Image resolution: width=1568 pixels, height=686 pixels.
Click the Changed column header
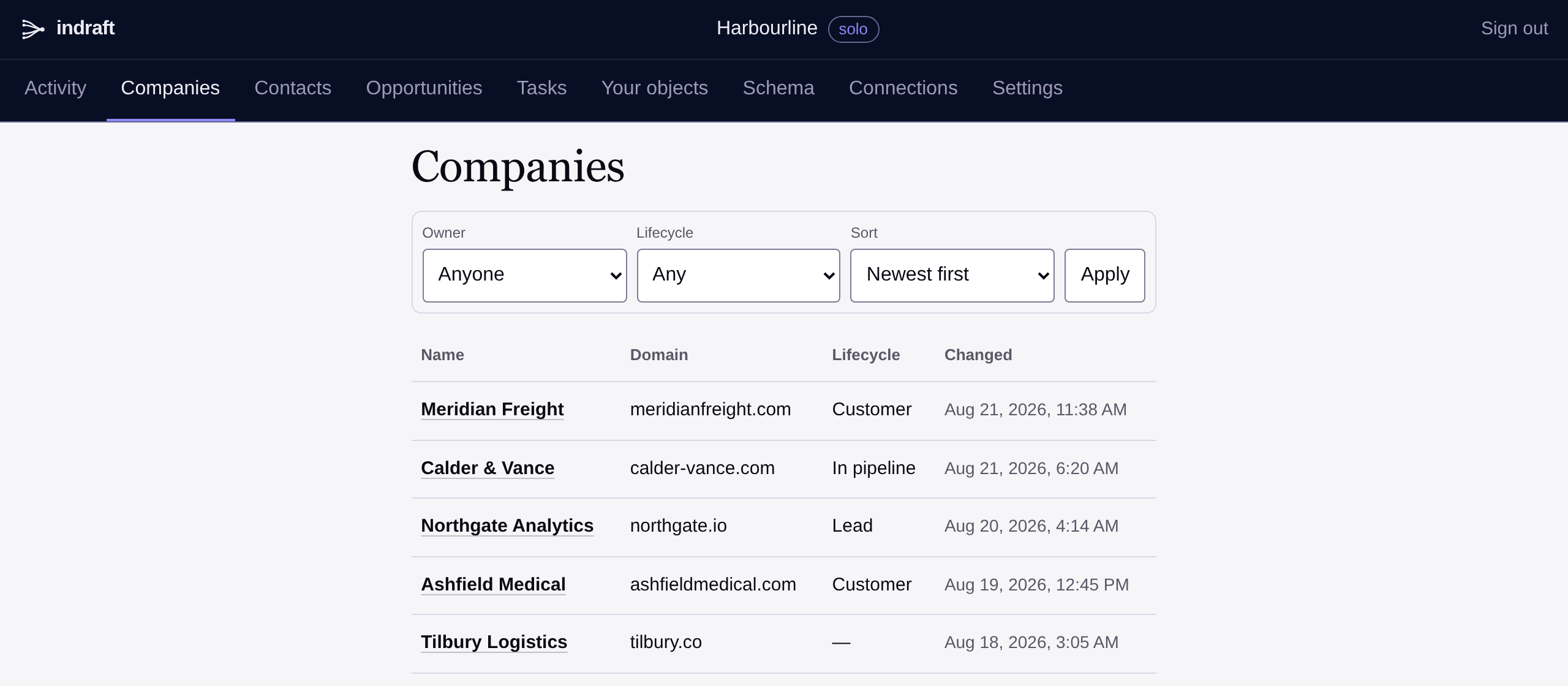(x=978, y=355)
